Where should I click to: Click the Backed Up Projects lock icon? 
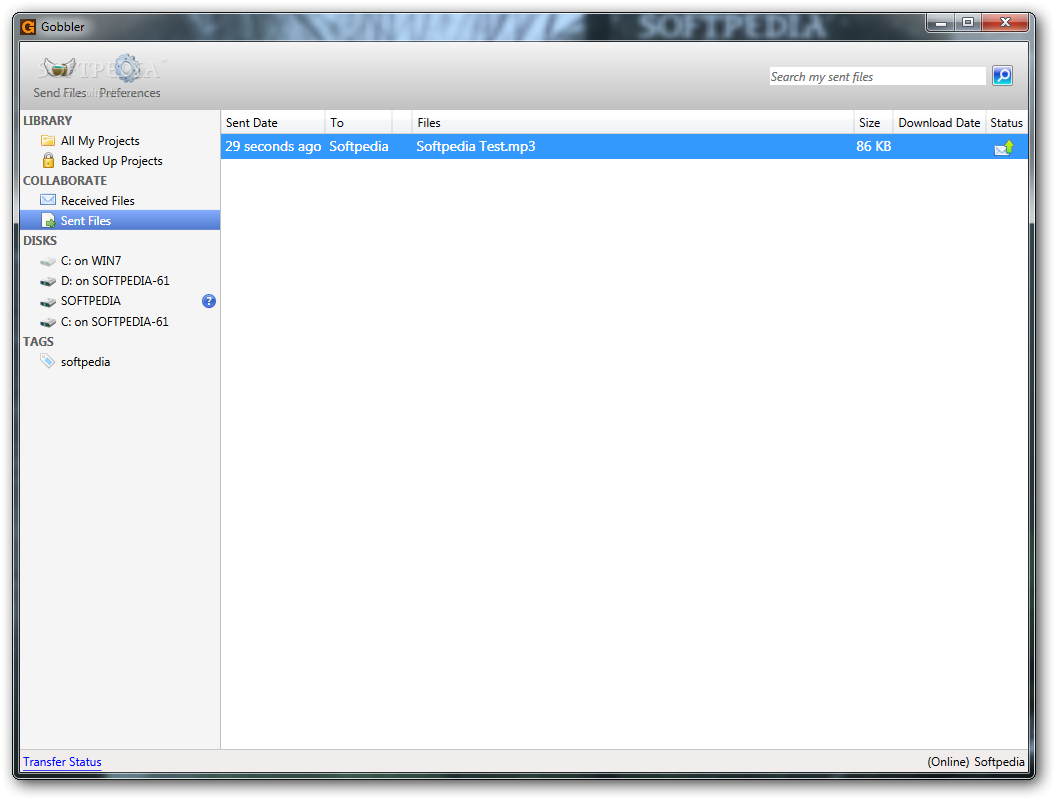(x=48, y=160)
